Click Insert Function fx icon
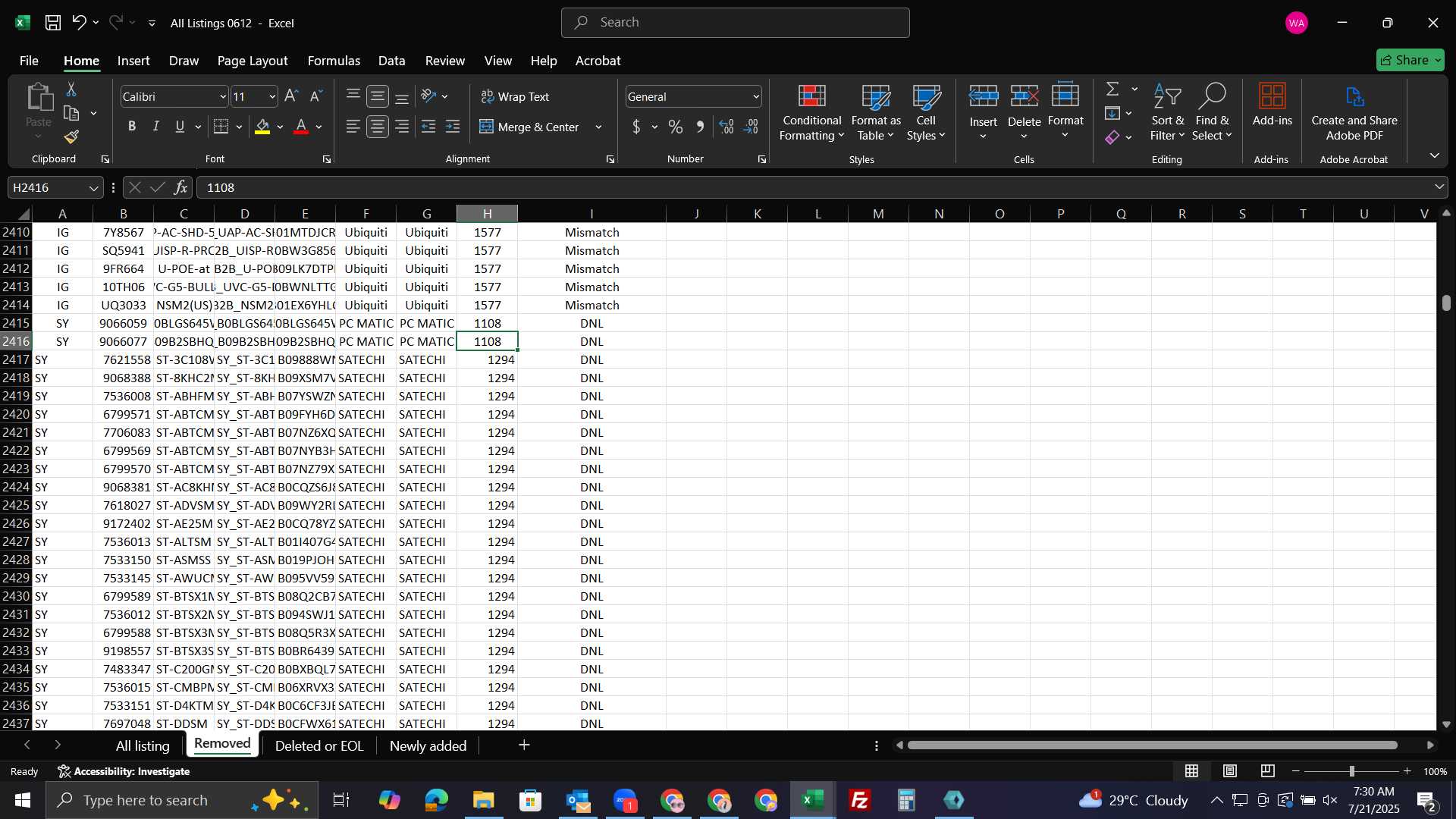The height and width of the screenshot is (819, 1456). point(180,187)
